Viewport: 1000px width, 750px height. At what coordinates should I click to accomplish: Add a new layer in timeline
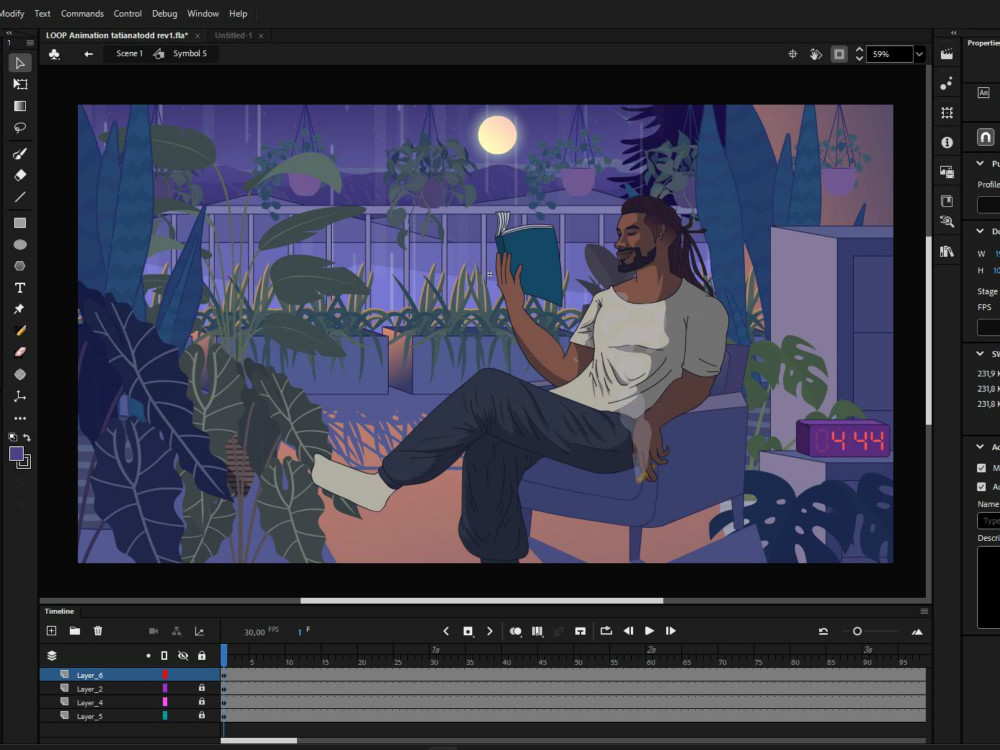(52, 631)
